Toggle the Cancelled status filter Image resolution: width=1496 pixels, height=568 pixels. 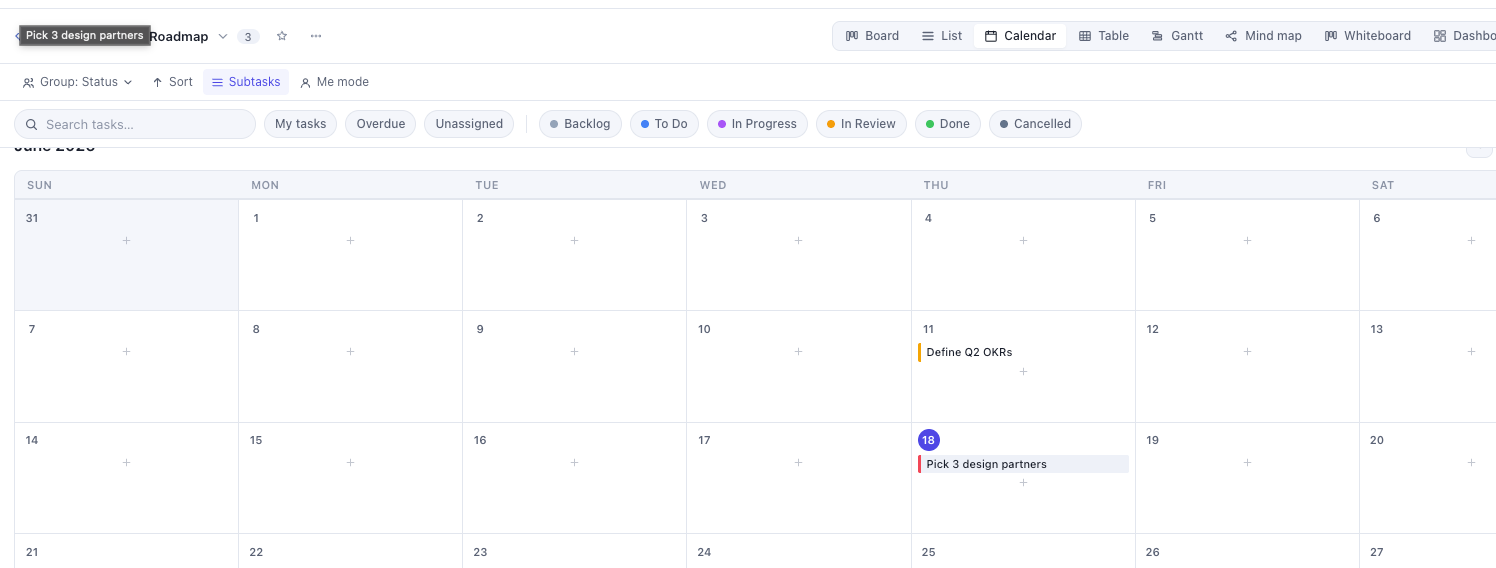click(x=1035, y=124)
